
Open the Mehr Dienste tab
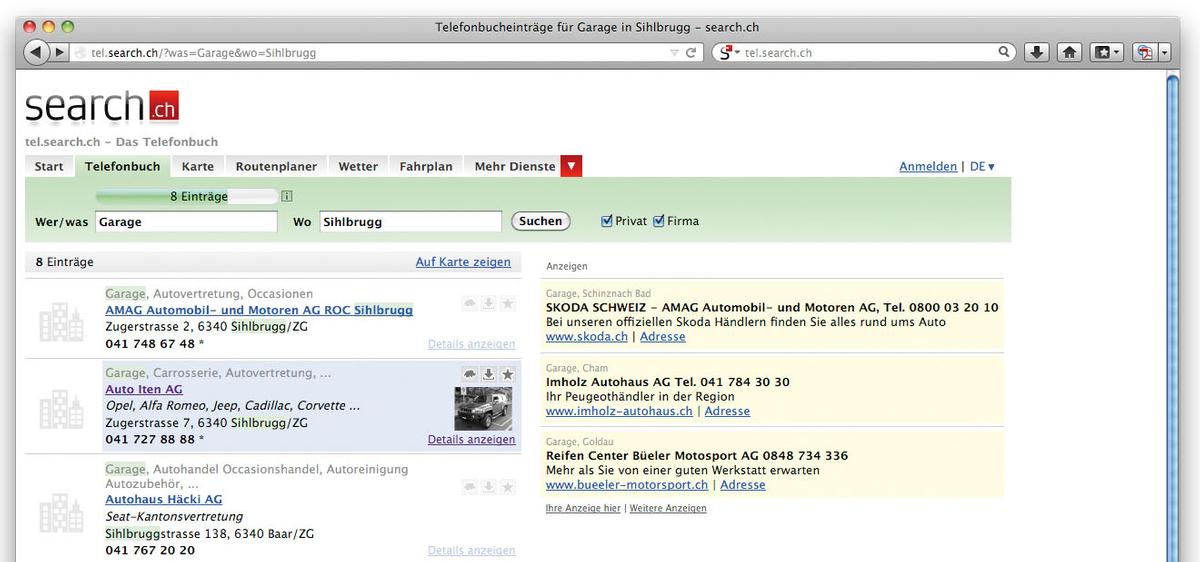point(515,167)
